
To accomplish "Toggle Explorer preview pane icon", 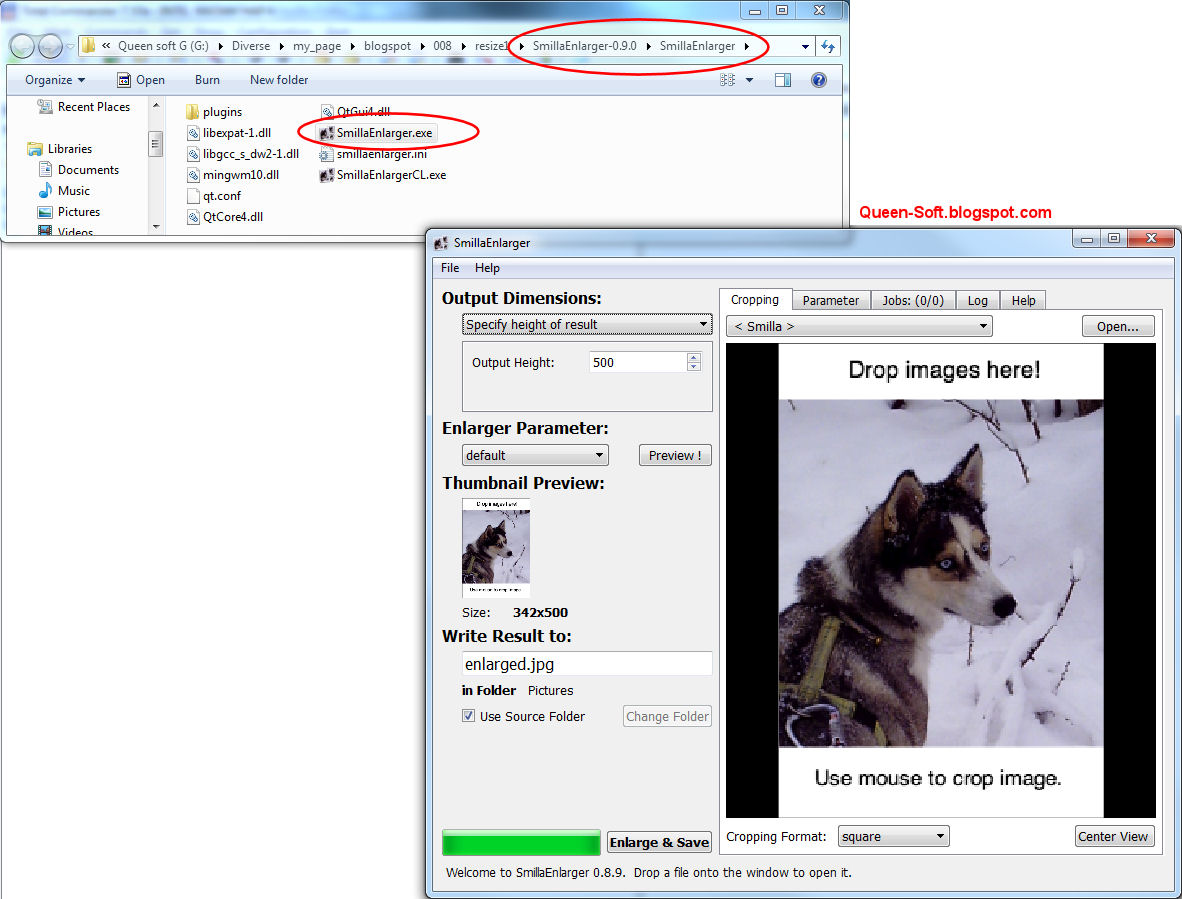I will pos(783,80).
